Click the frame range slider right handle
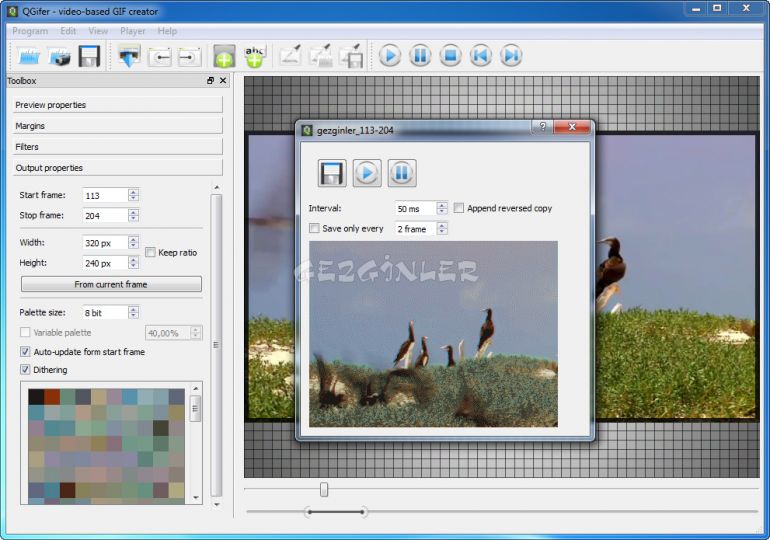 362,512
